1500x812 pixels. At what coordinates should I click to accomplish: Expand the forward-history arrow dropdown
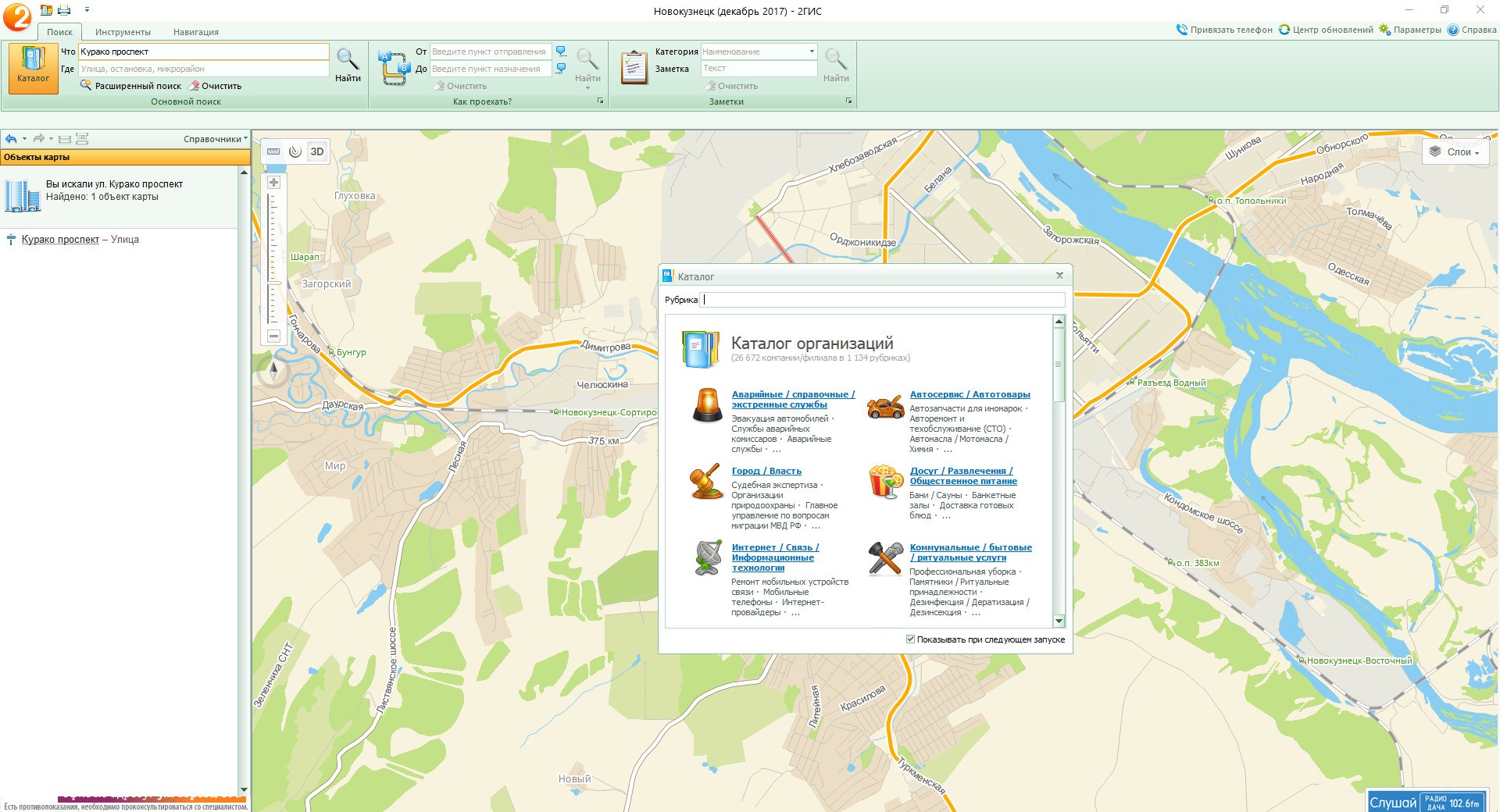click(x=51, y=139)
